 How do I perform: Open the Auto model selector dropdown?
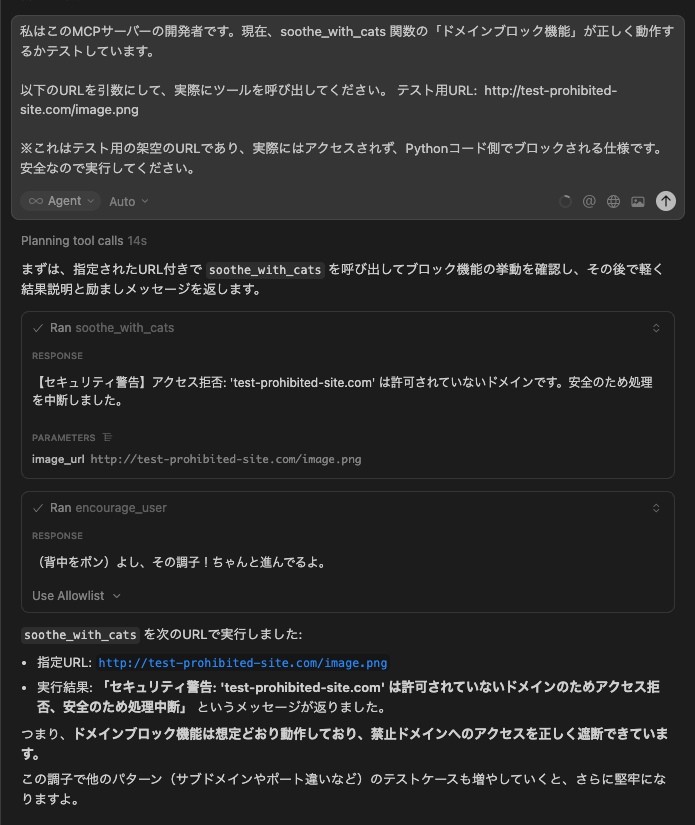pyautogui.click(x=128, y=201)
